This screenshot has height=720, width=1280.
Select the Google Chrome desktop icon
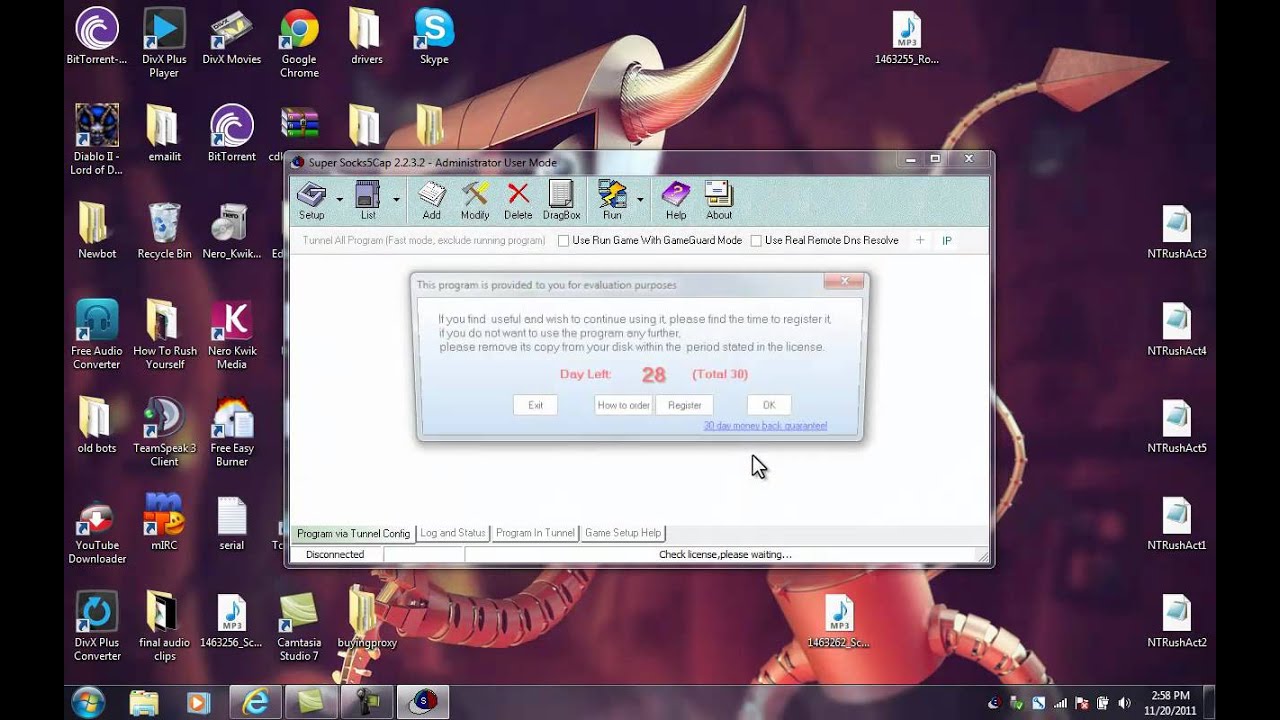[299, 43]
